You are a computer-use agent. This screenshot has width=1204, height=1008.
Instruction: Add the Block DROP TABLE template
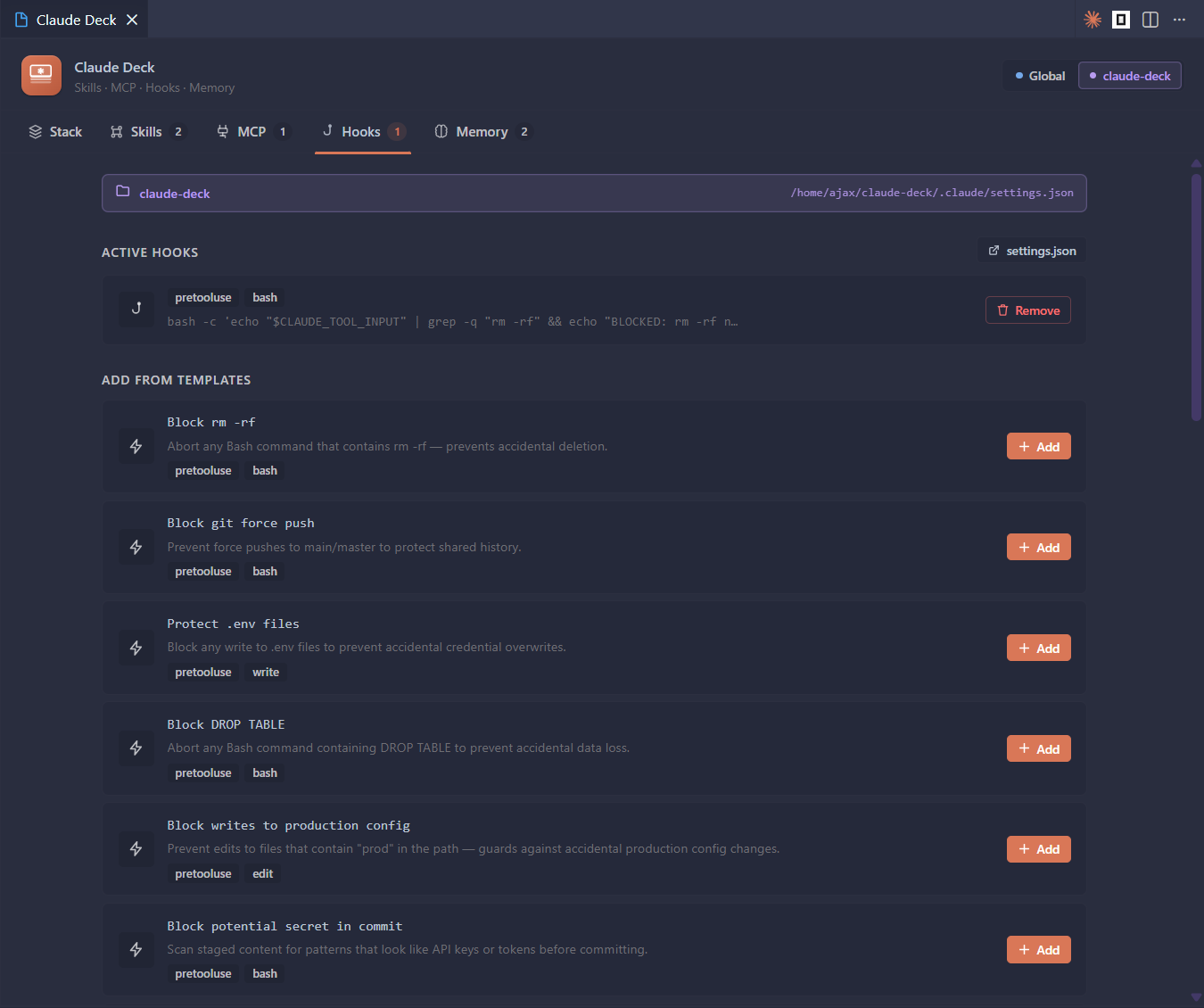tap(1039, 749)
